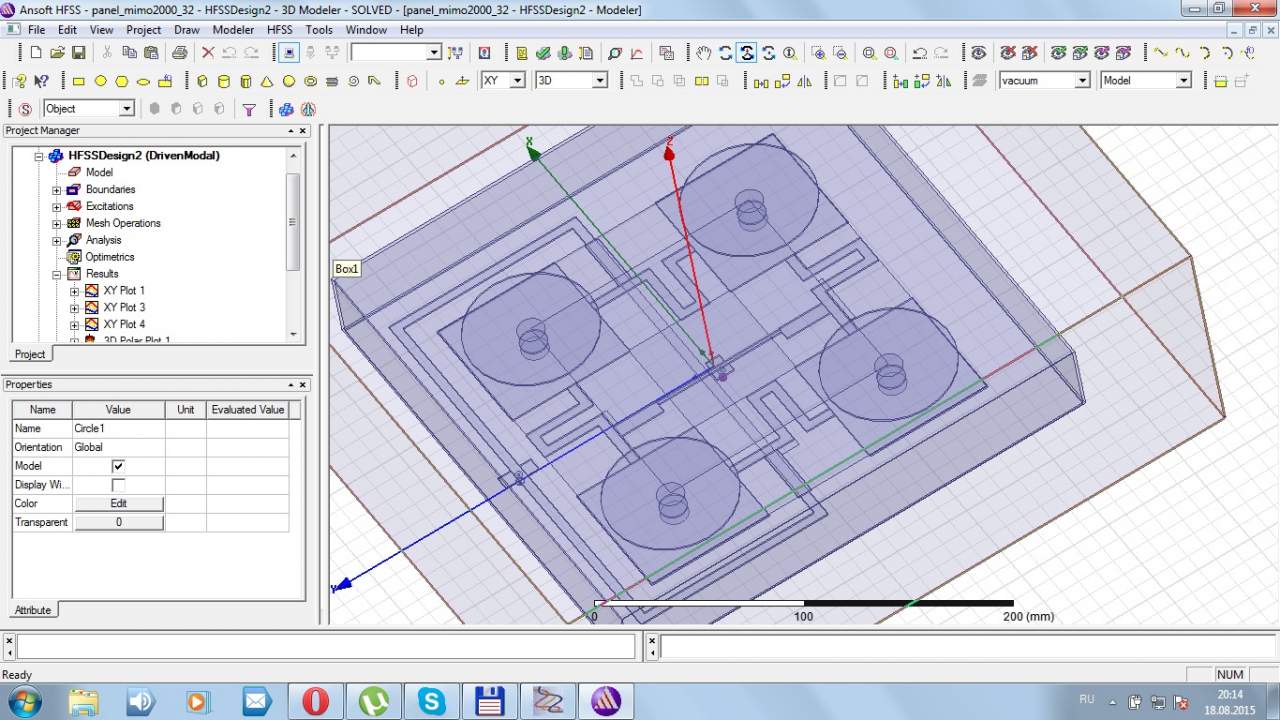Screen dimensions: 1280x720
Task: Expand the XY Plot 1 tree node
Action: pyautogui.click(x=74, y=291)
